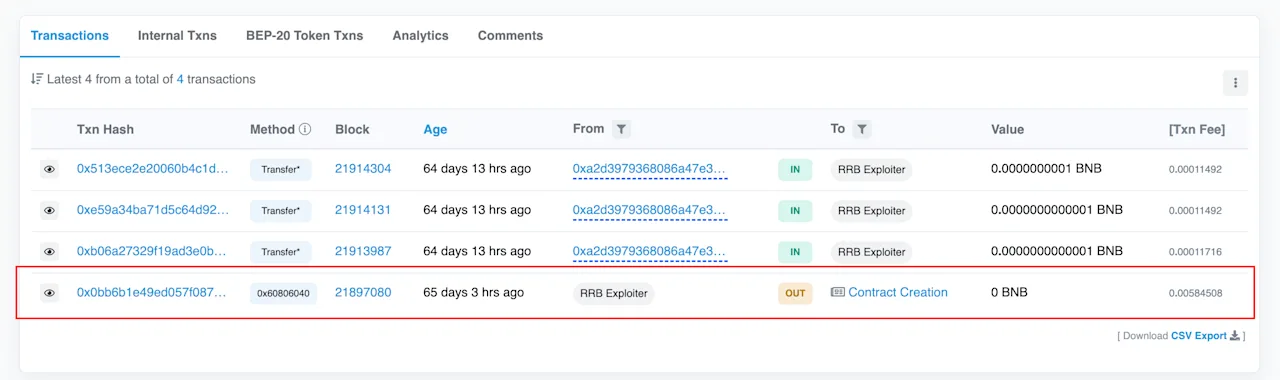
Task: Click Transfer* method badge for block 21913987
Action: [x=281, y=252]
